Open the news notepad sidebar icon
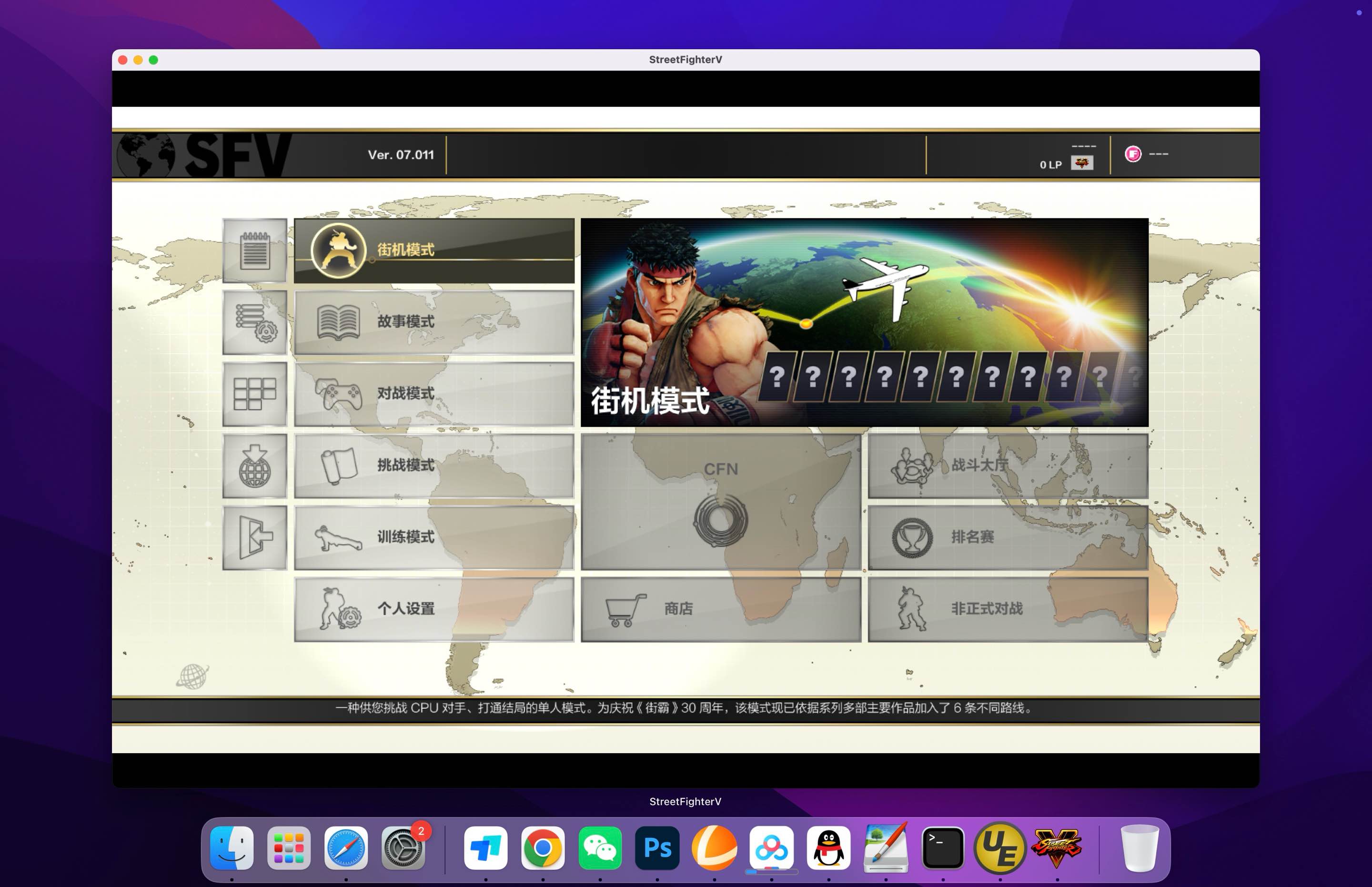Screen dimensions: 1372x887 (254, 251)
